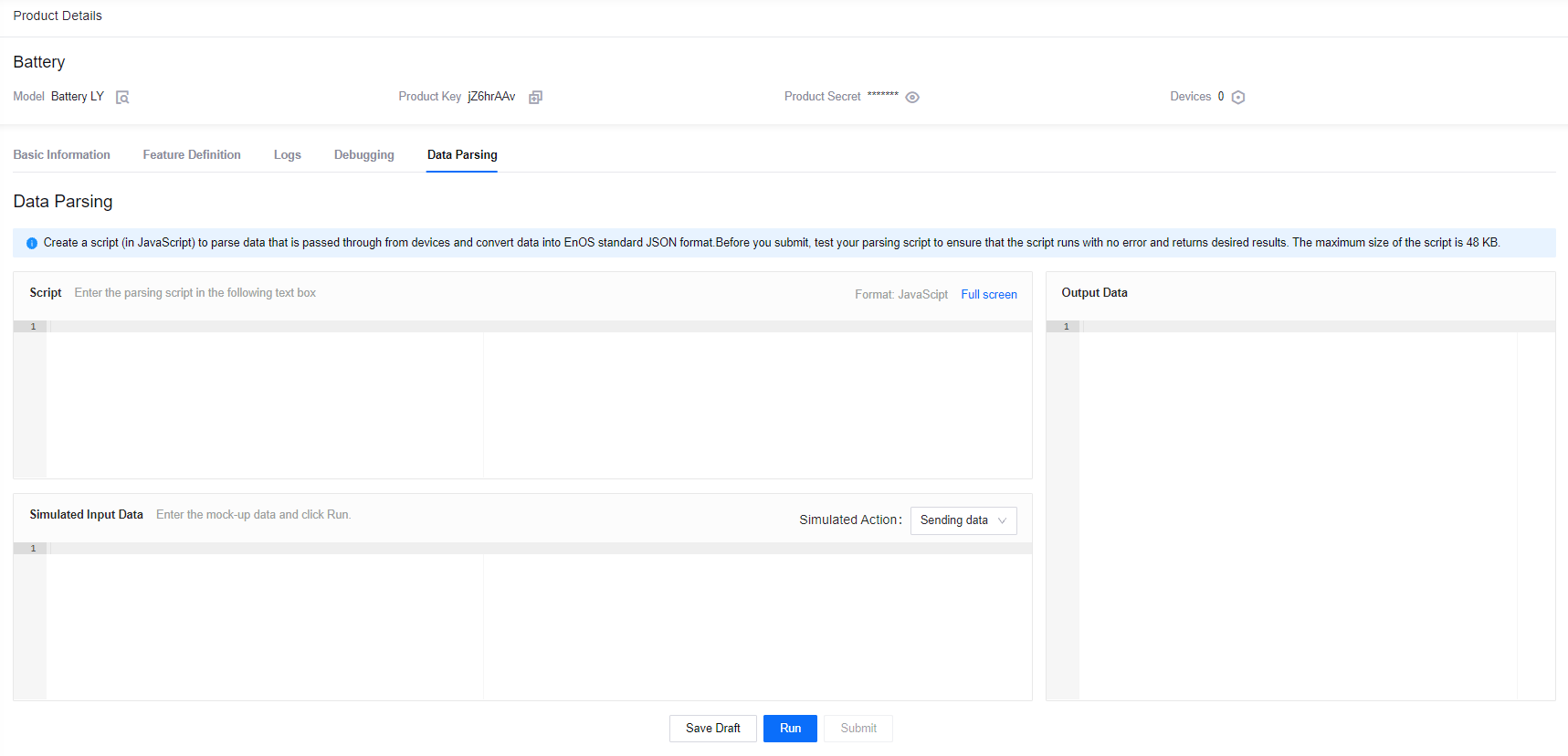The height and width of the screenshot is (756, 1568).
Task: Reveal the product secret with the eye icon
Action: (911, 98)
